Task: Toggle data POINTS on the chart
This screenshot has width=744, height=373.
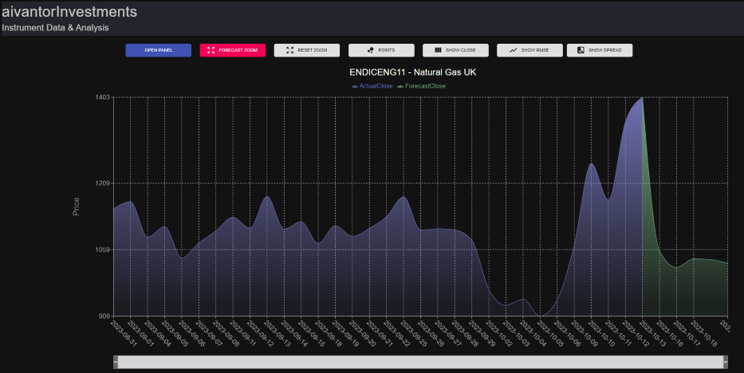Action: pos(381,50)
